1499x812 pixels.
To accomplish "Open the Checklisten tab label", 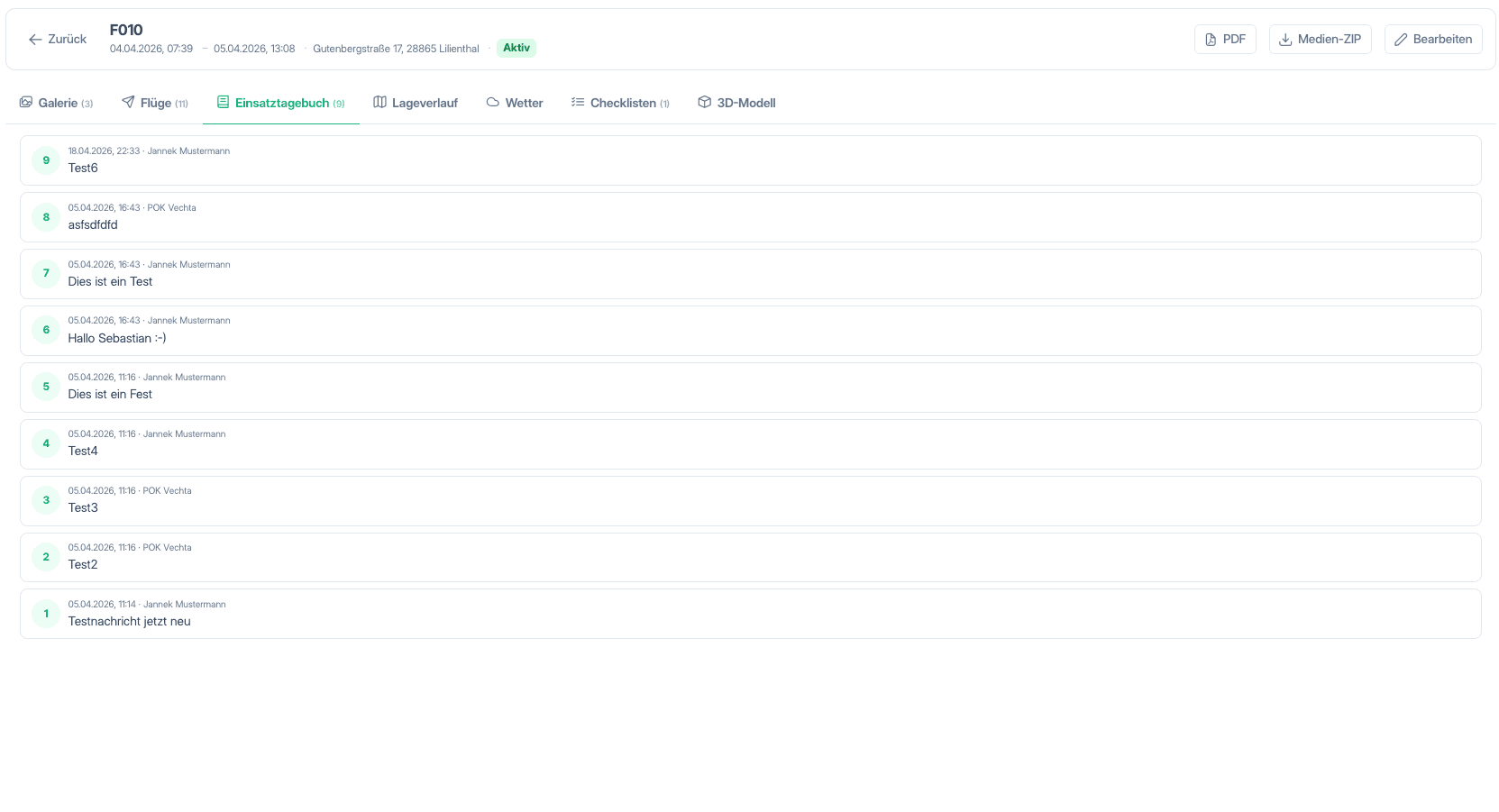I will coord(623,104).
